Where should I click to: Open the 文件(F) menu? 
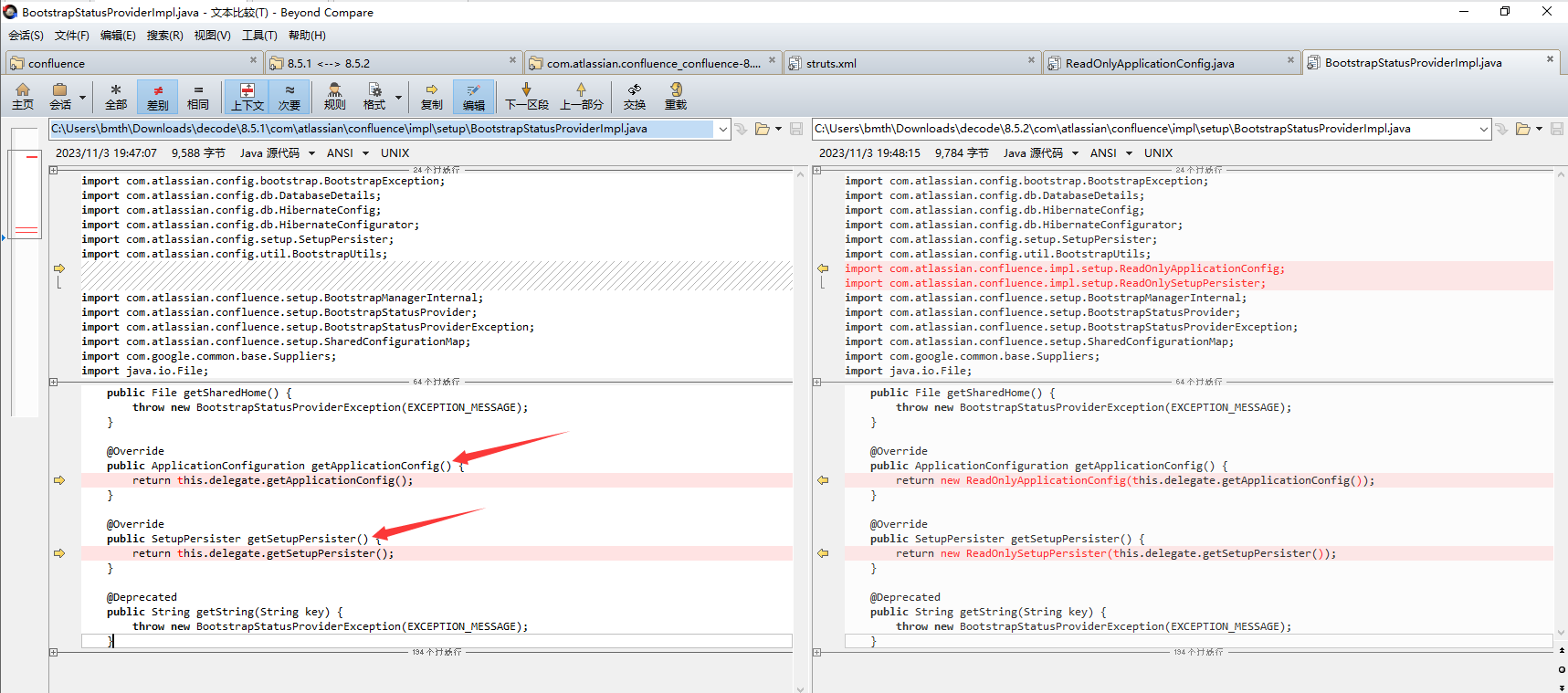tap(72, 36)
